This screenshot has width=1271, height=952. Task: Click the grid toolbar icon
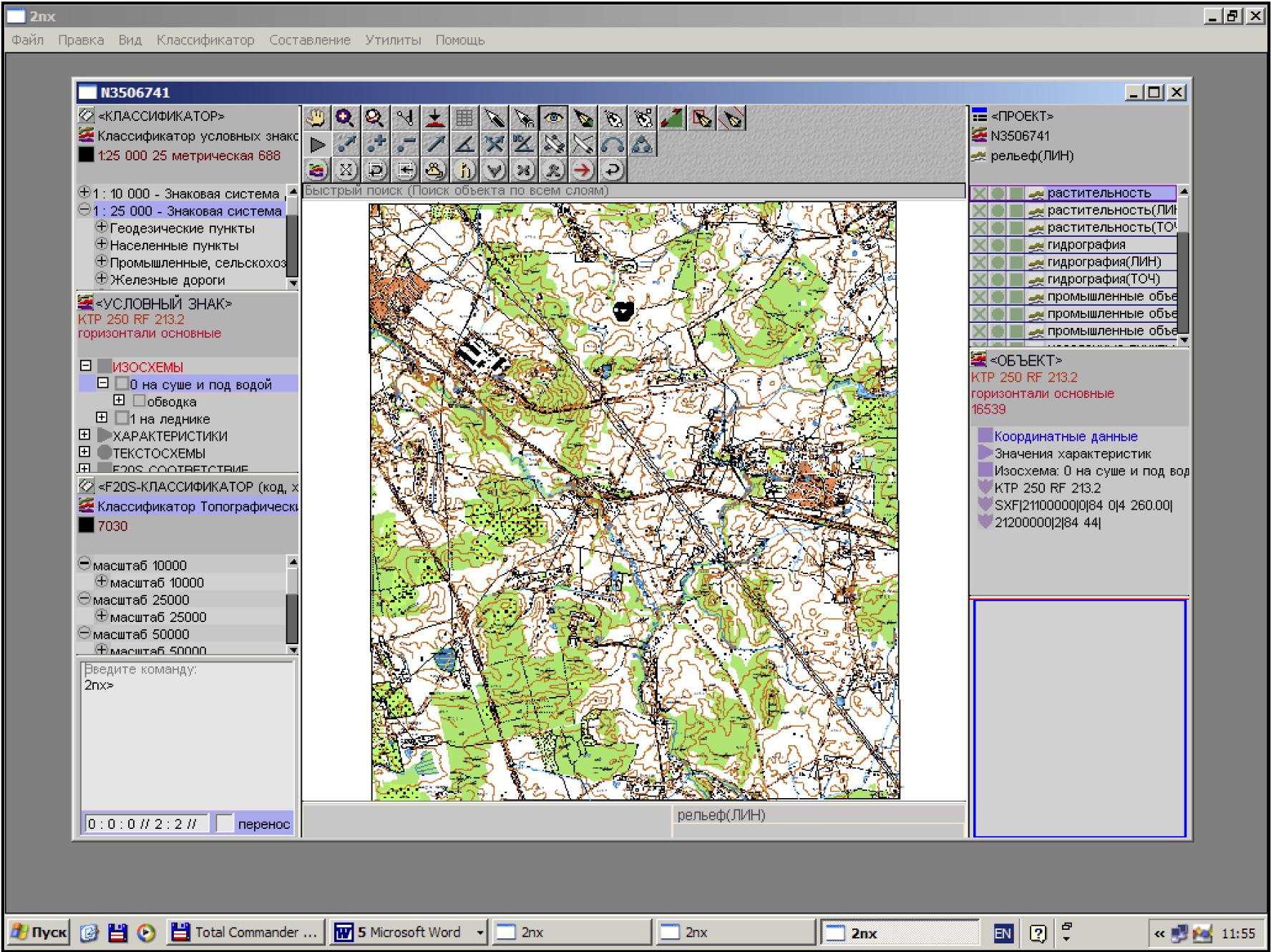pyautogui.click(x=464, y=118)
